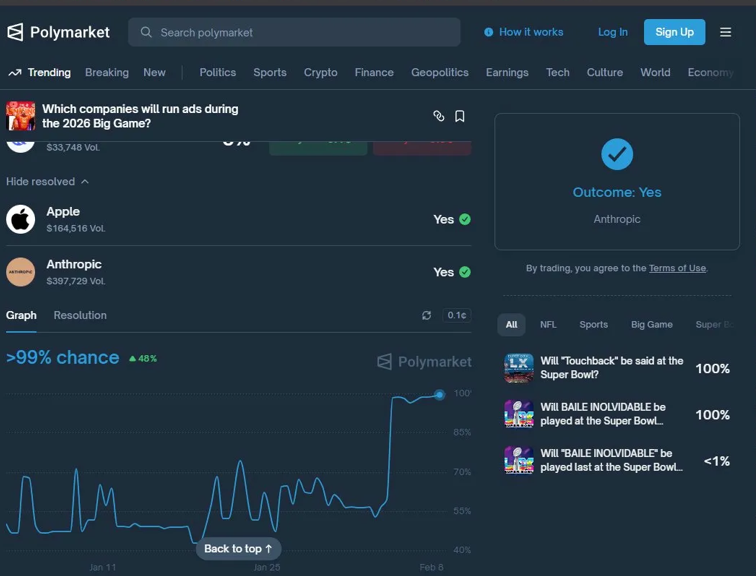Open the Politics category
This screenshot has height=576, width=756.
click(x=217, y=73)
